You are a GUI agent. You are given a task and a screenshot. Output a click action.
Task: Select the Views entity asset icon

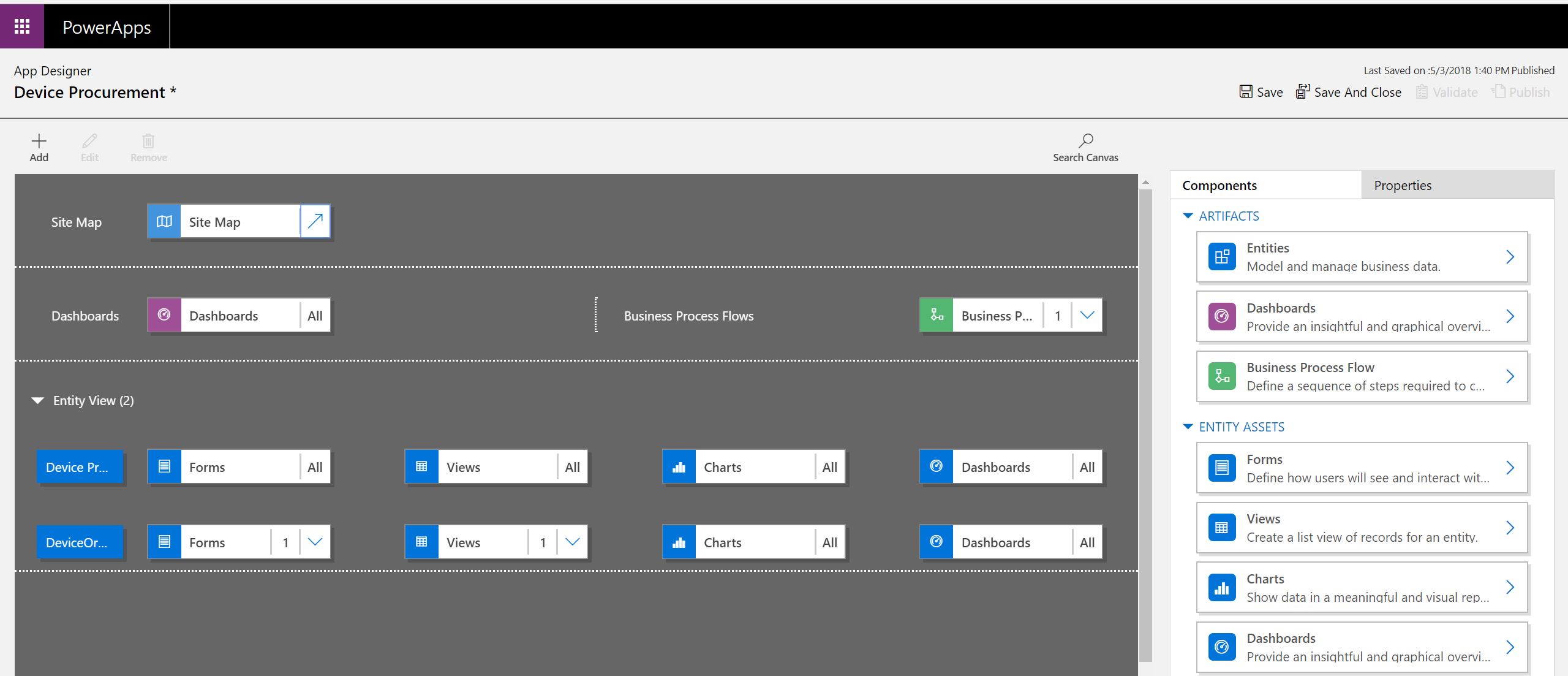click(x=1222, y=526)
